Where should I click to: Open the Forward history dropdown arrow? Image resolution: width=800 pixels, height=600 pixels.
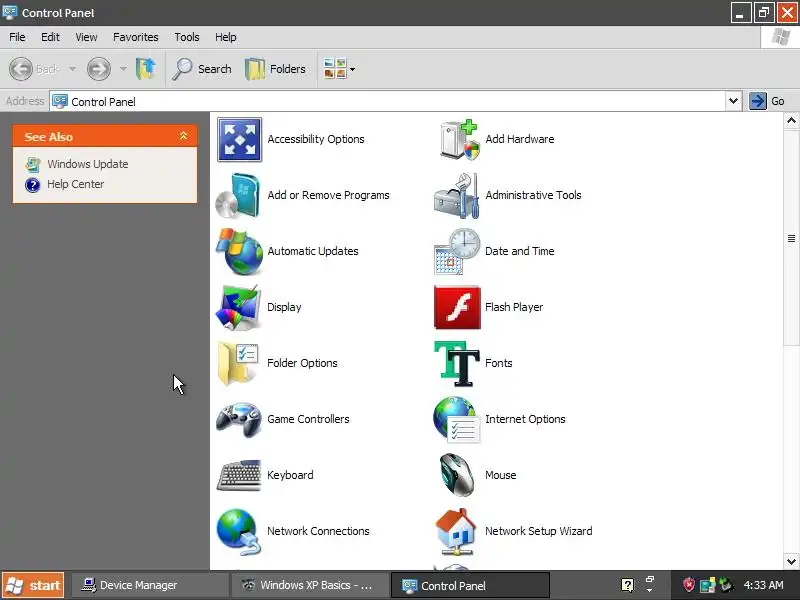point(123,69)
